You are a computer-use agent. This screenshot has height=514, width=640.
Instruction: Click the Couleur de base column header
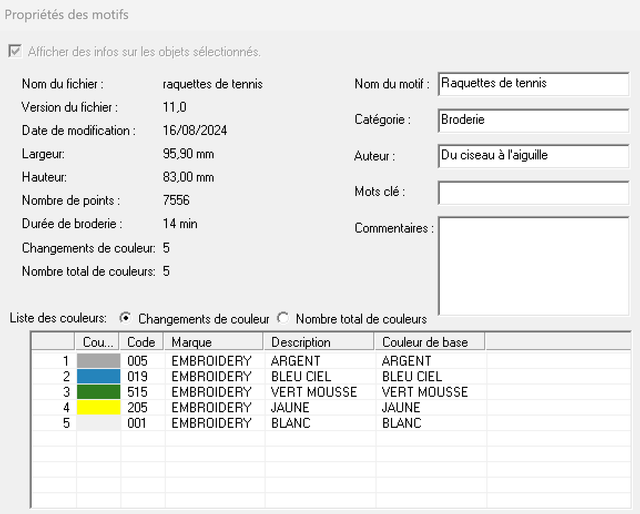click(x=429, y=342)
